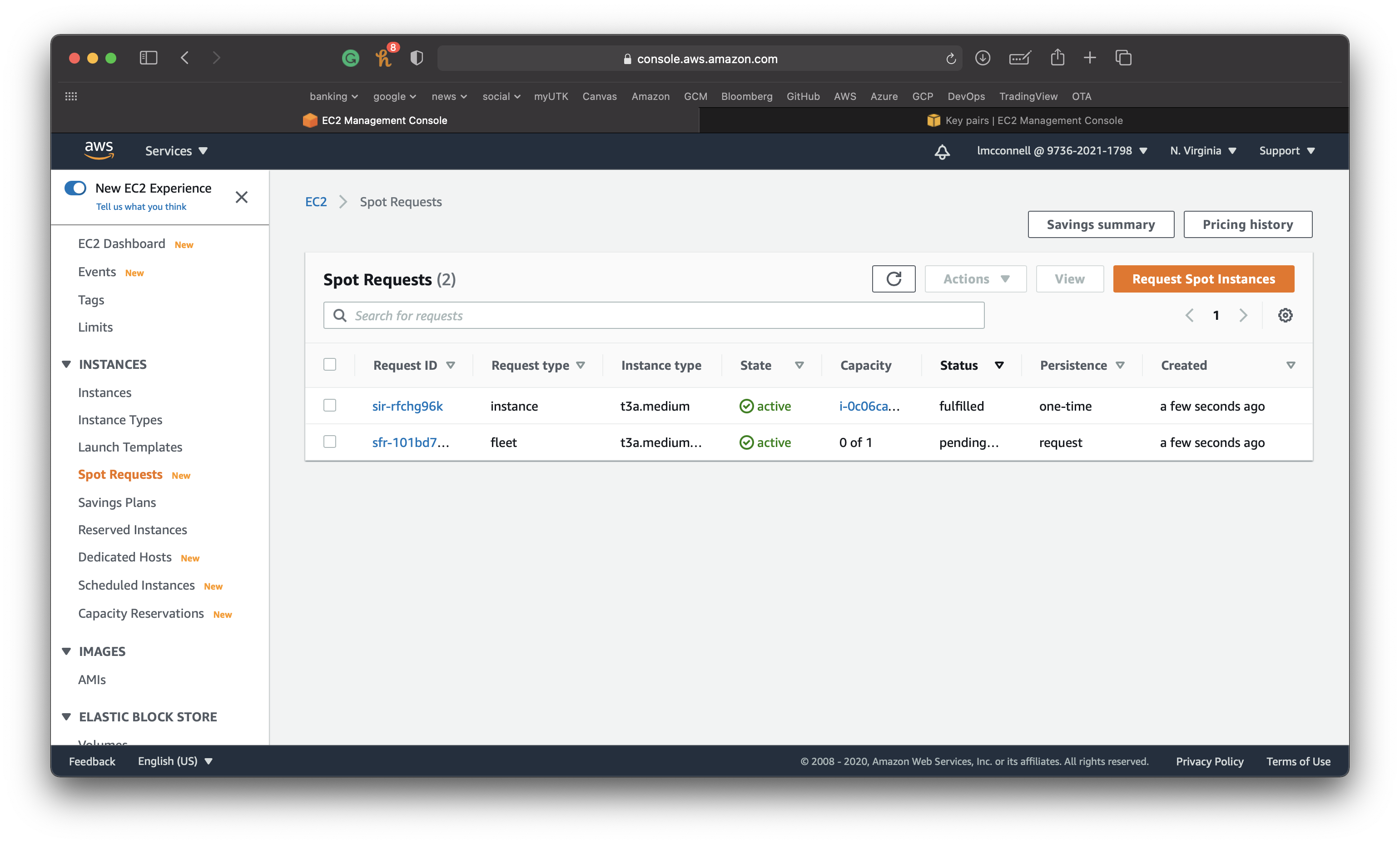Open AWS notifications bell
The width and height of the screenshot is (1400, 844).
pyautogui.click(x=942, y=151)
